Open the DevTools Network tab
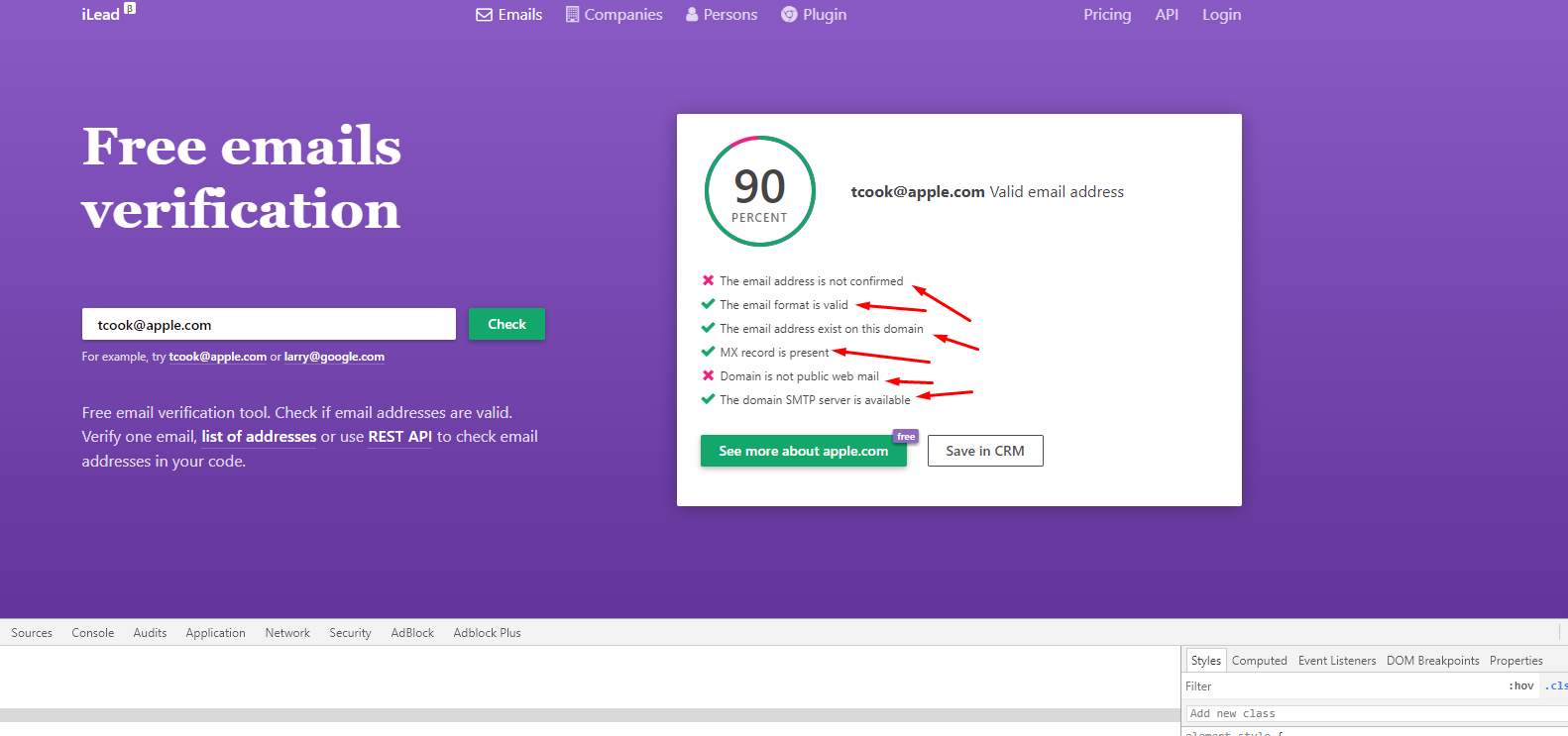1568x736 pixels. click(287, 633)
